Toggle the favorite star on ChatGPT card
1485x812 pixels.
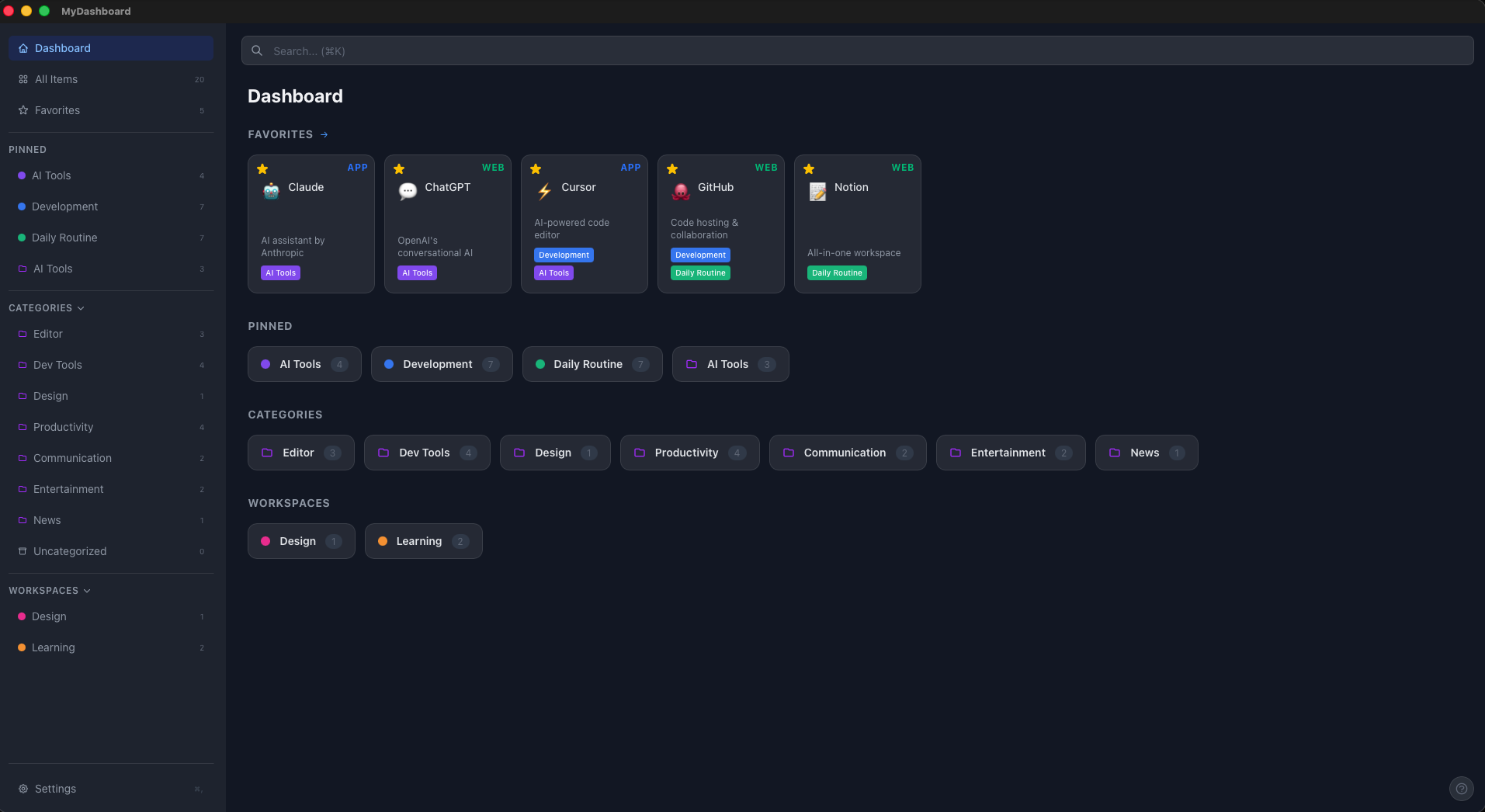pyautogui.click(x=398, y=168)
